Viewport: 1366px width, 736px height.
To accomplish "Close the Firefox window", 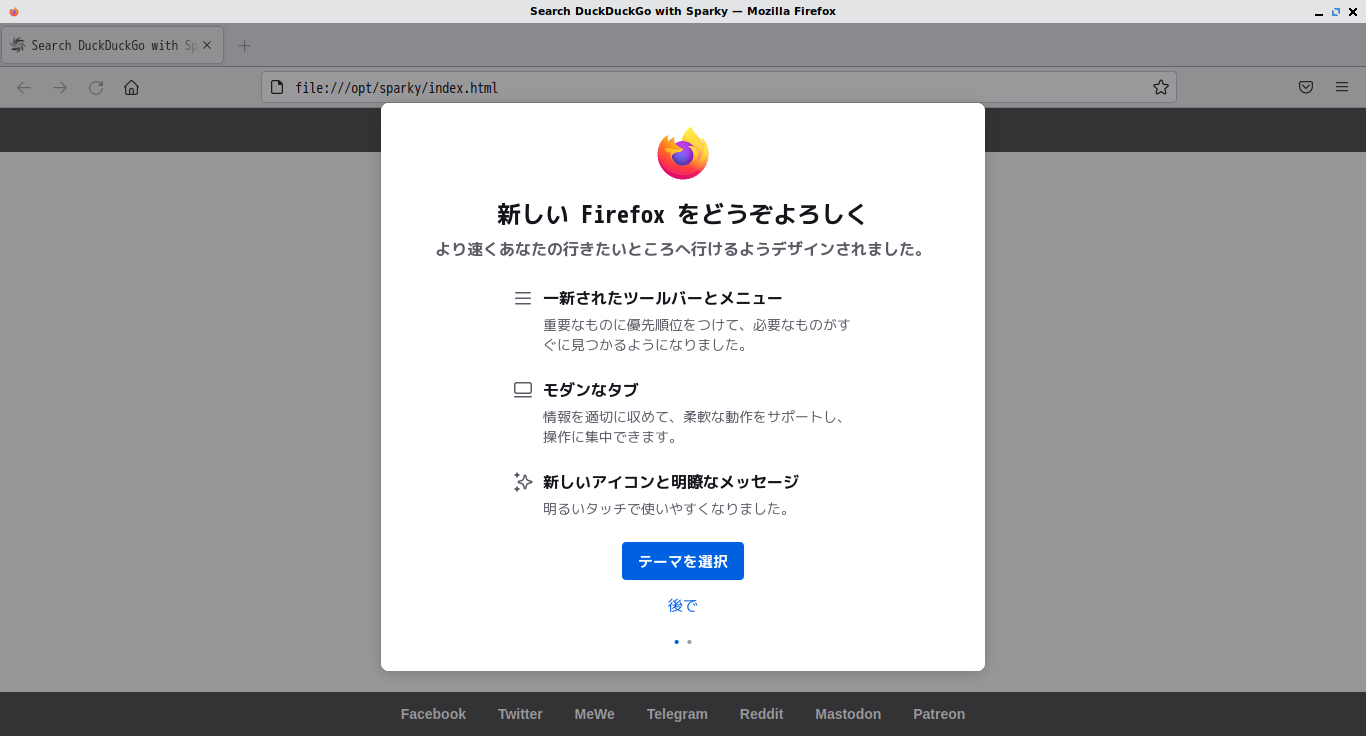I will point(1353,11).
